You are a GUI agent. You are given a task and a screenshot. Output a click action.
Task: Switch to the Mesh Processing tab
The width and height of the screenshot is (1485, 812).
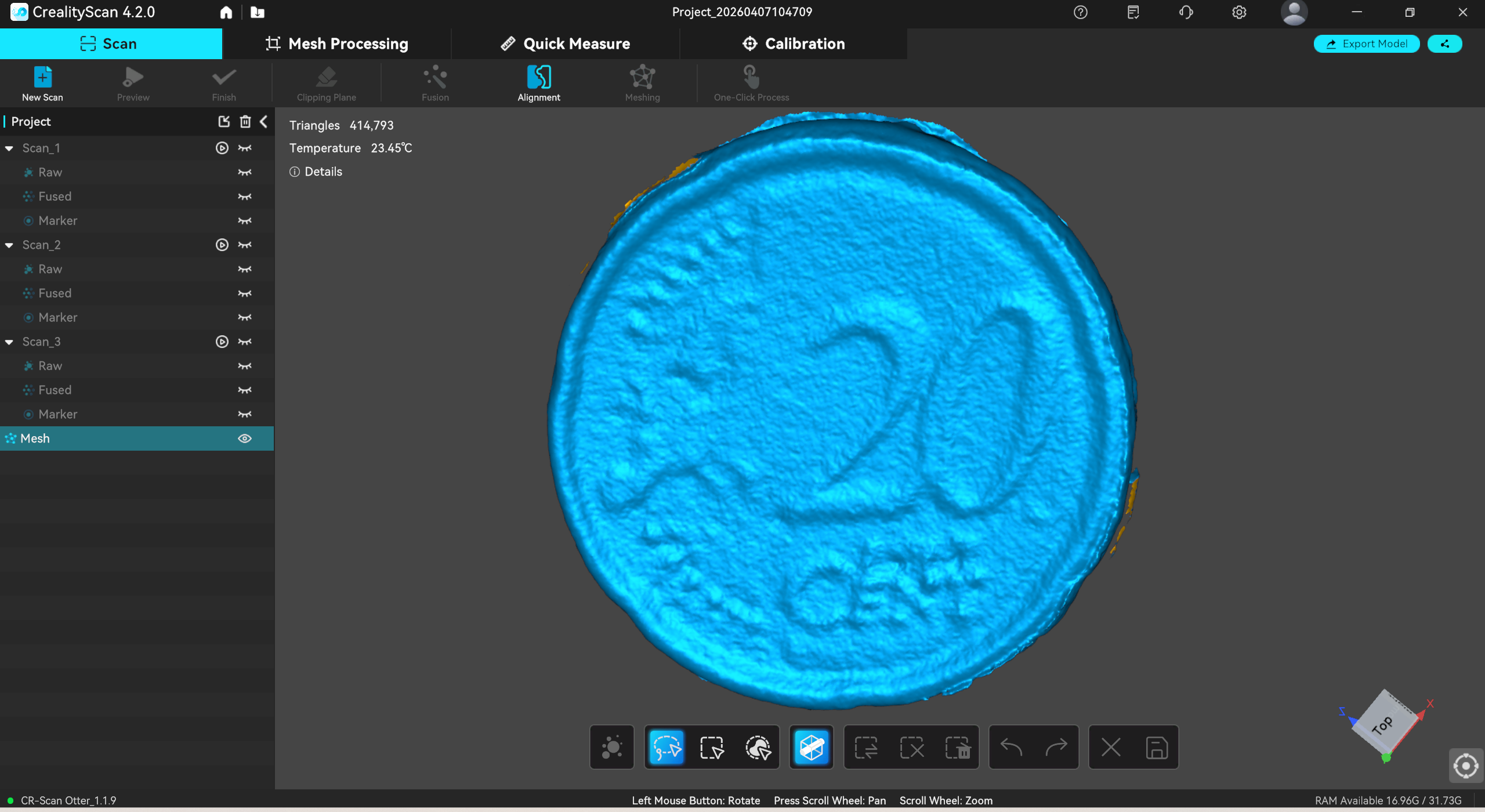coord(336,43)
